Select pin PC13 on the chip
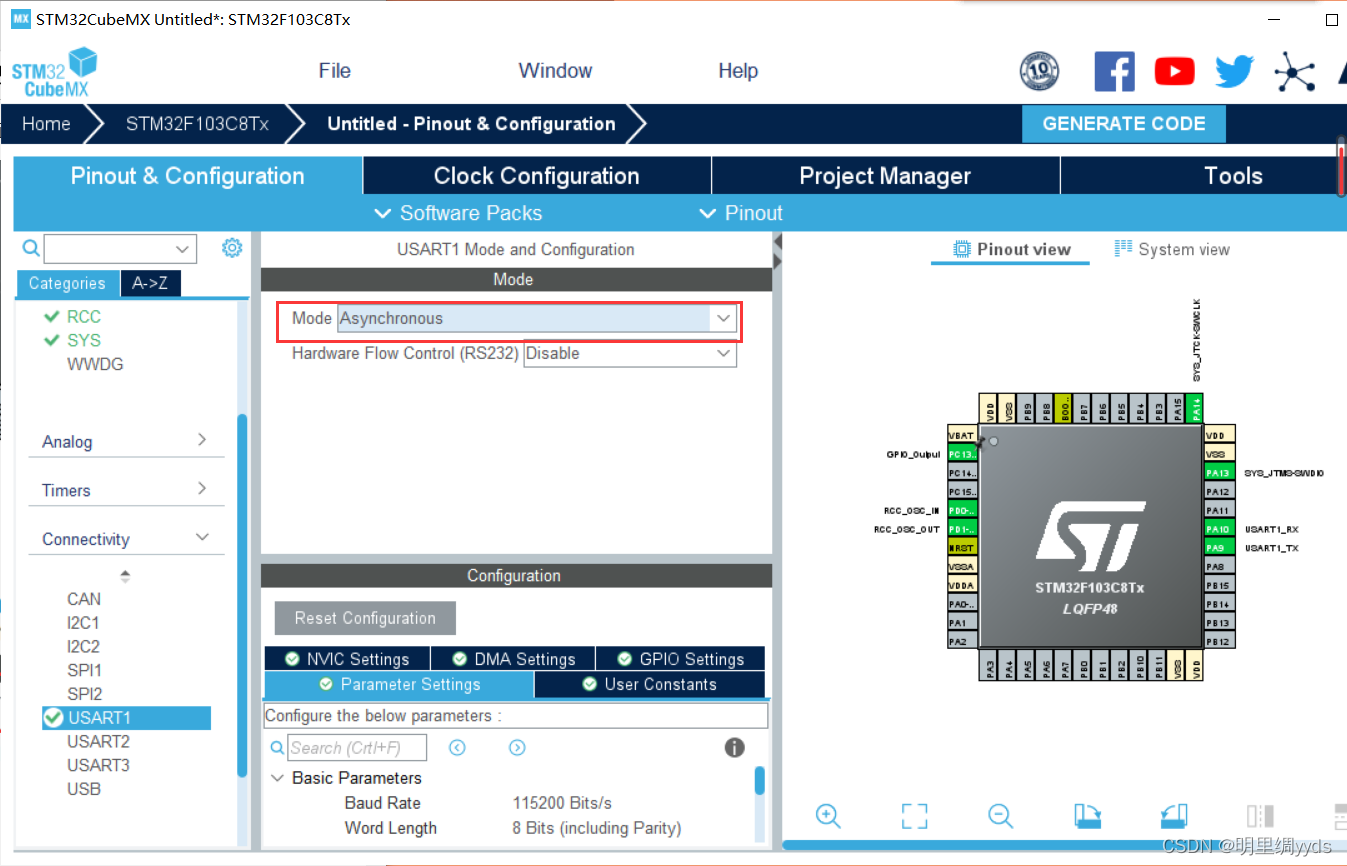Image resolution: width=1347 pixels, height=866 pixels. [962, 454]
